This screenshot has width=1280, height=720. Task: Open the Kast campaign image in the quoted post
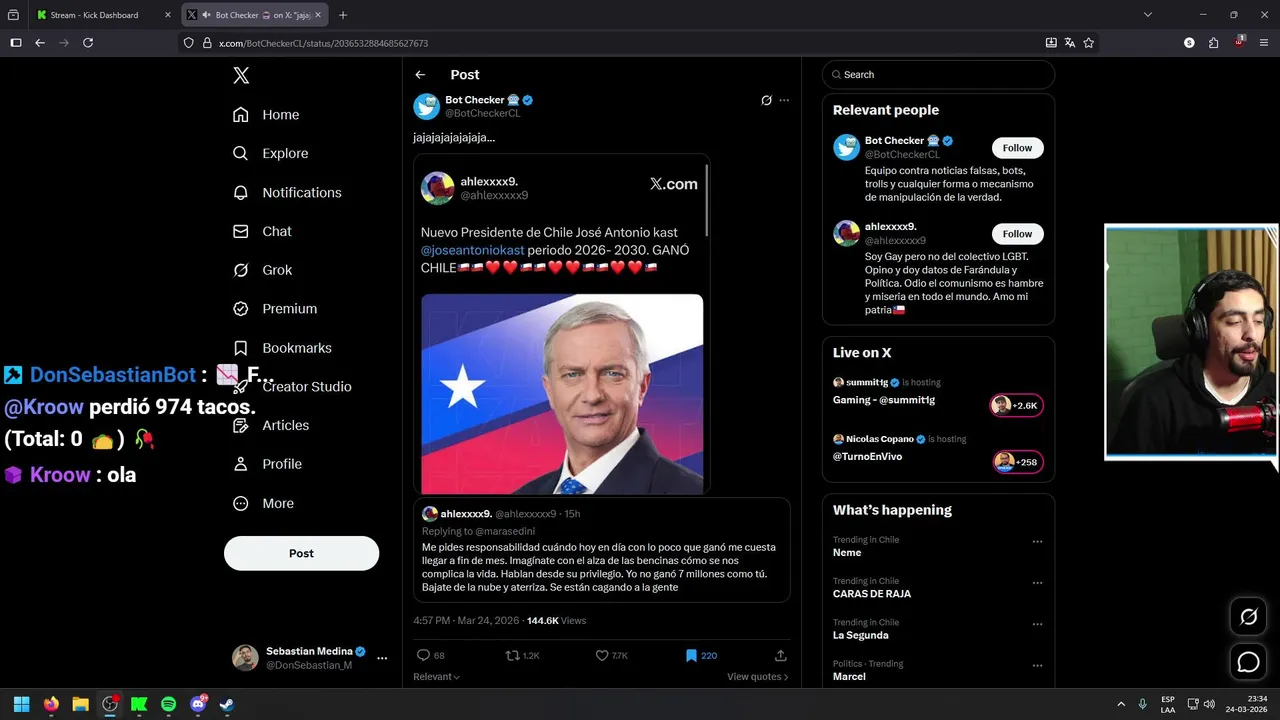[562, 394]
